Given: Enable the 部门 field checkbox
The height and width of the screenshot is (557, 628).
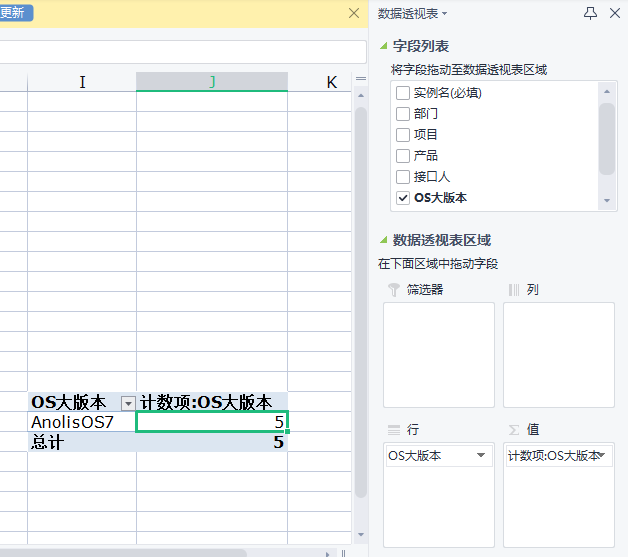Looking at the screenshot, I should [x=403, y=114].
